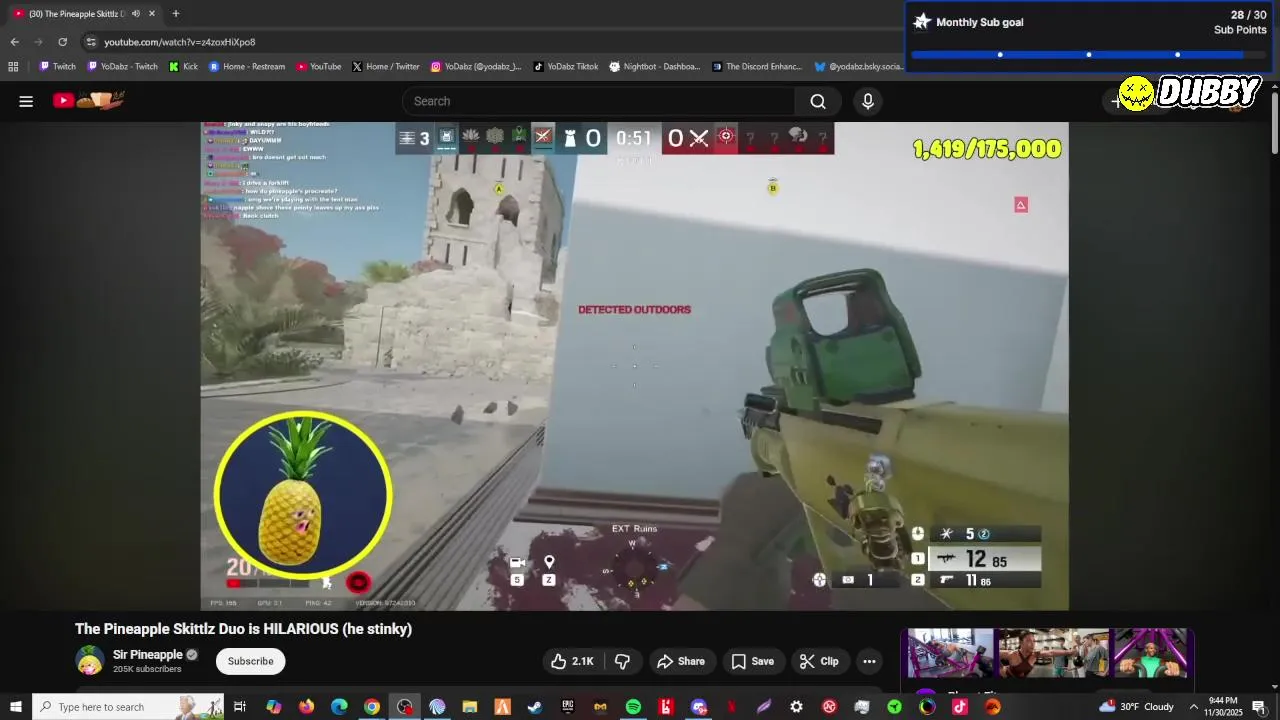Open a new browser tab

(176, 14)
